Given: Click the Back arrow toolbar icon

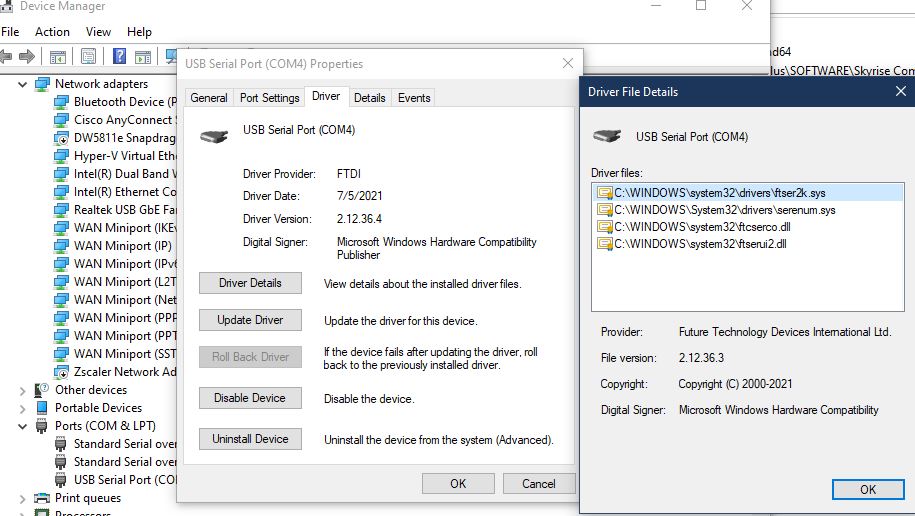Looking at the screenshot, I should [x=6, y=57].
